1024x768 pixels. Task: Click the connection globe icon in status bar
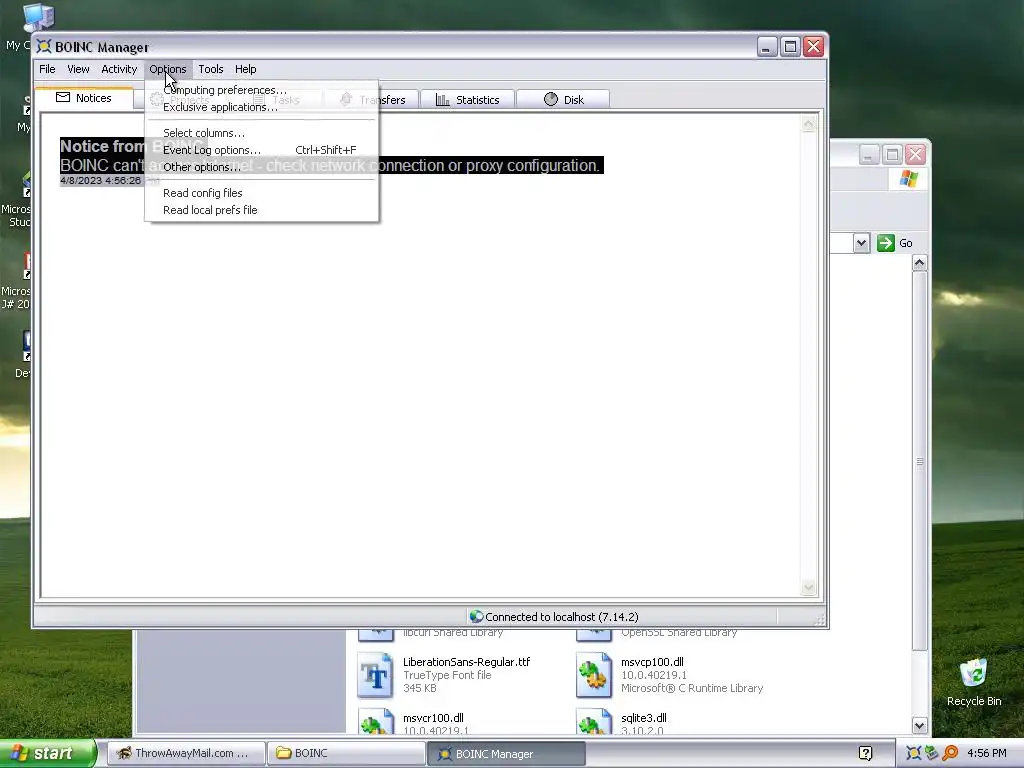476,616
